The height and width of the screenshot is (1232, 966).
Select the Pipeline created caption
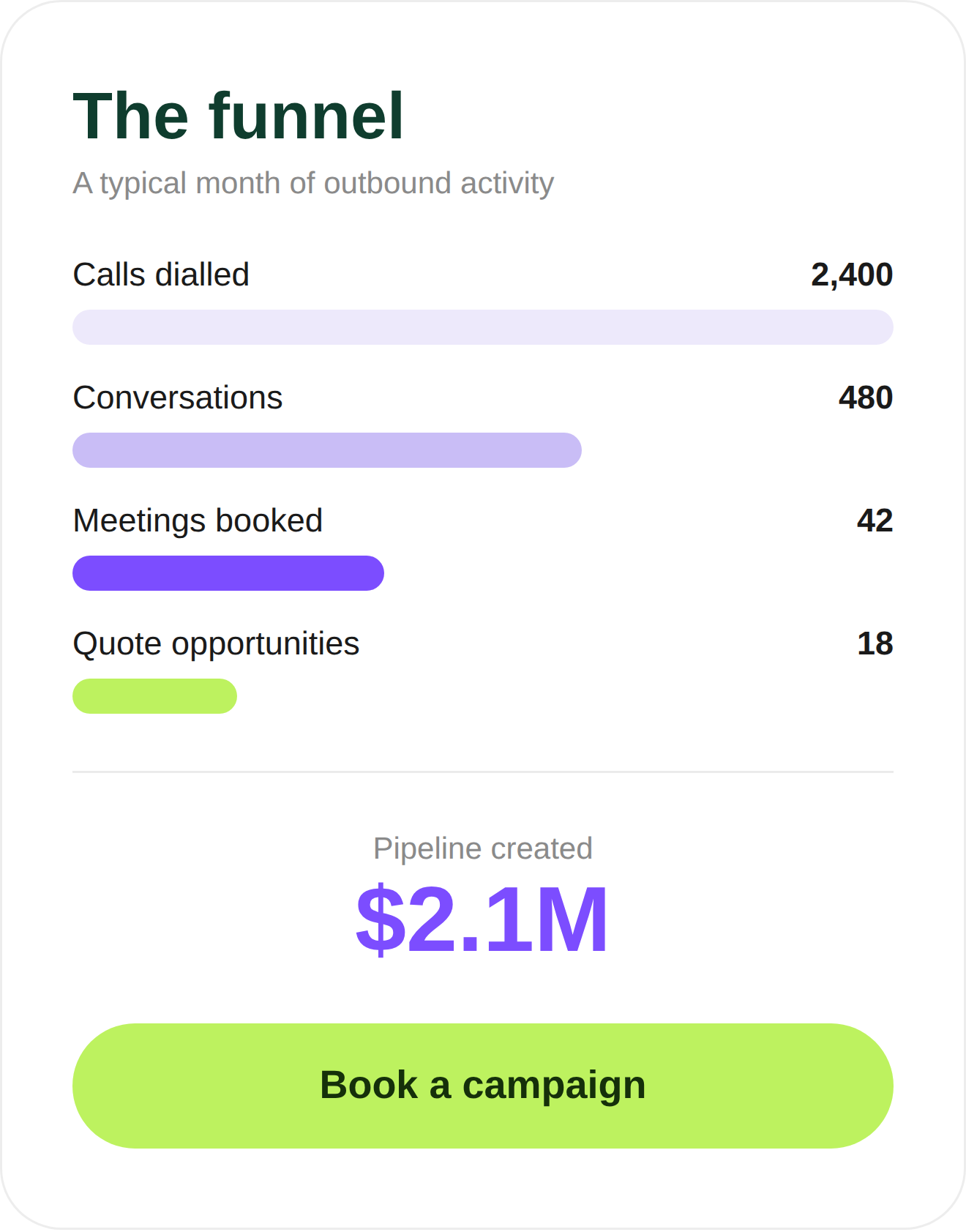[x=483, y=848]
